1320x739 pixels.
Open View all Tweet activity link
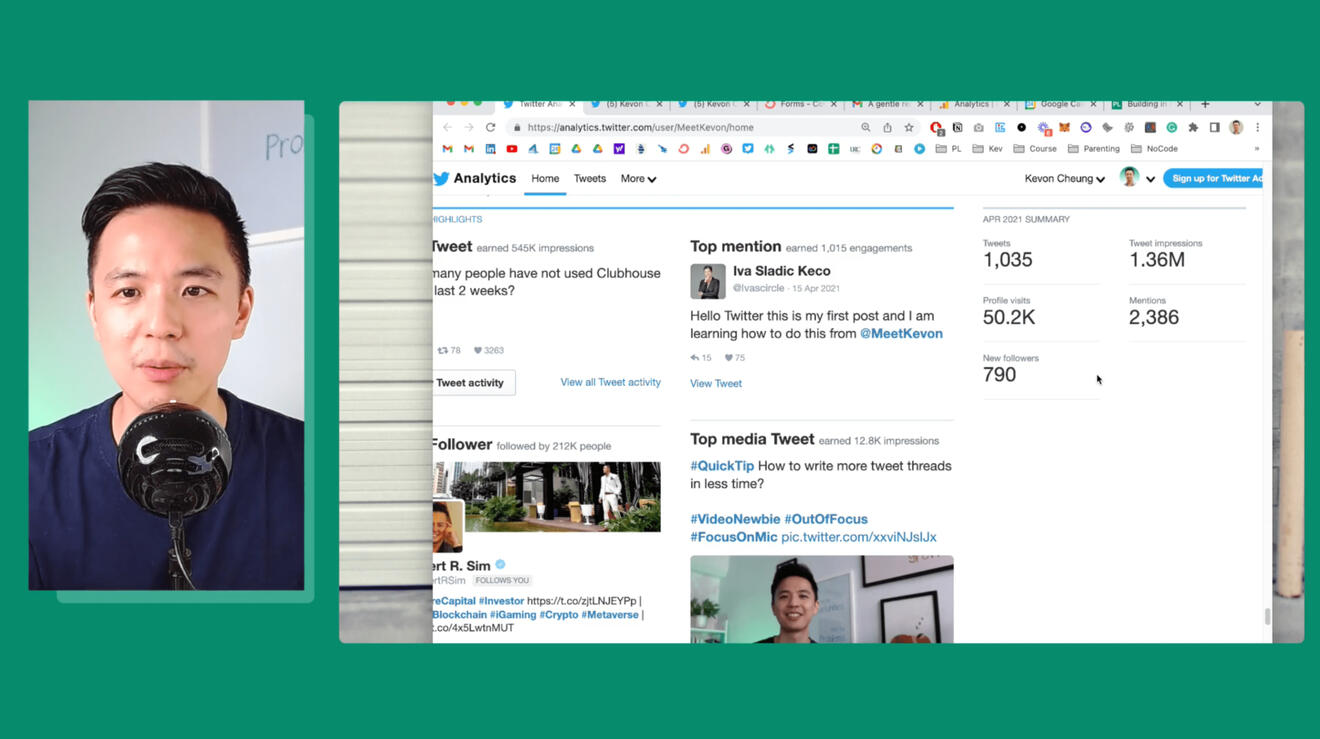610,382
